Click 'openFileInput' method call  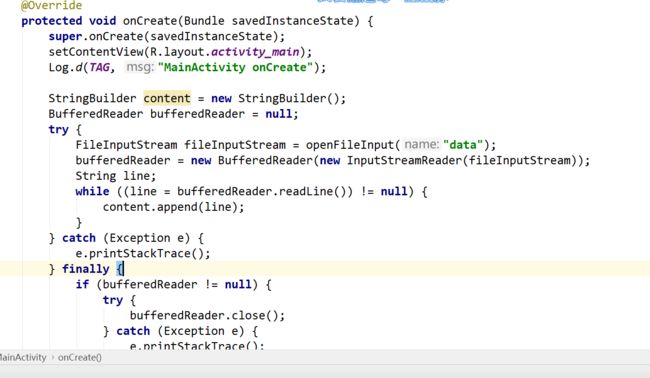pyautogui.click(x=350, y=145)
